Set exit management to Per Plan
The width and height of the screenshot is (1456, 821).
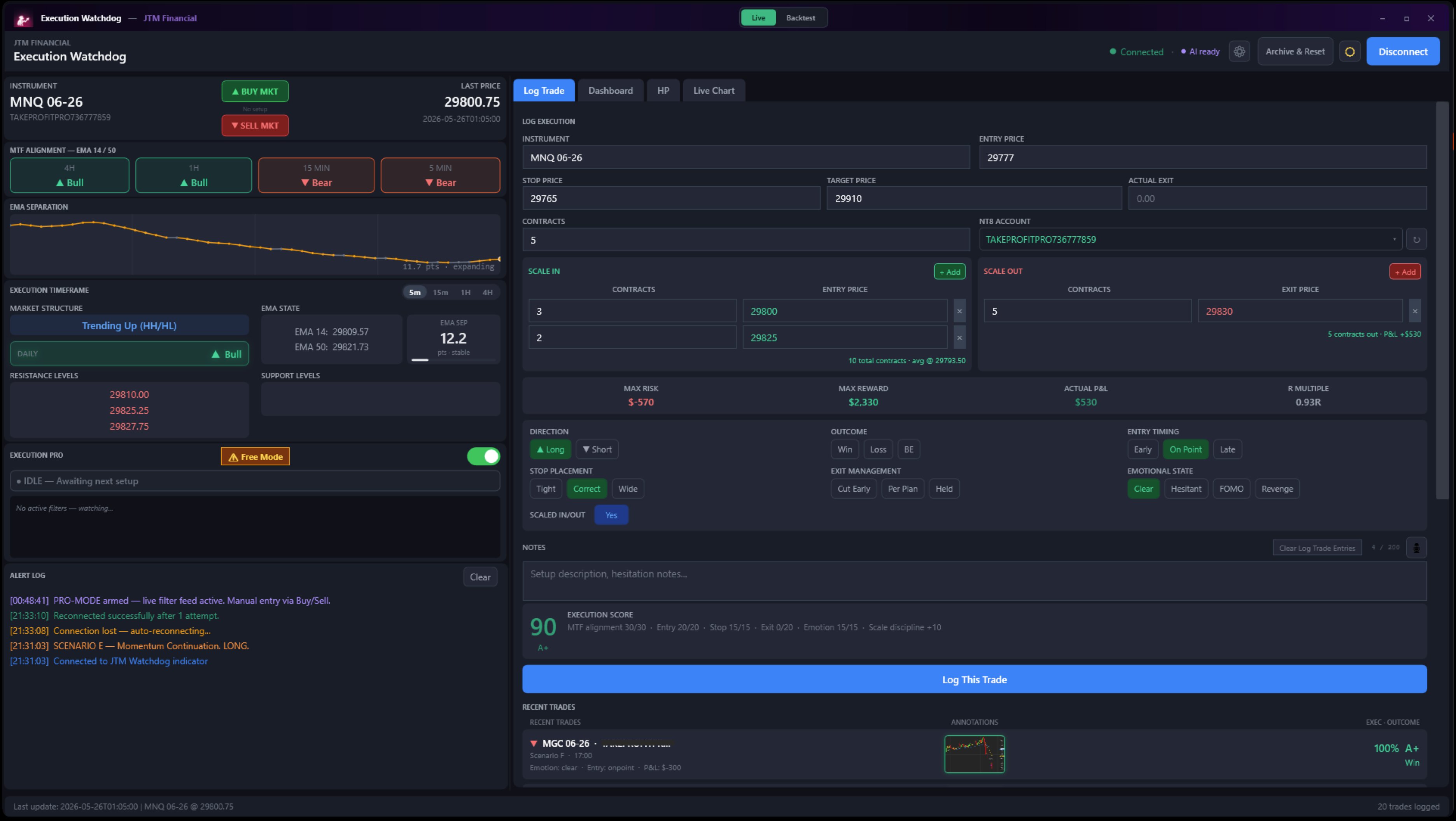click(x=903, y=489)
